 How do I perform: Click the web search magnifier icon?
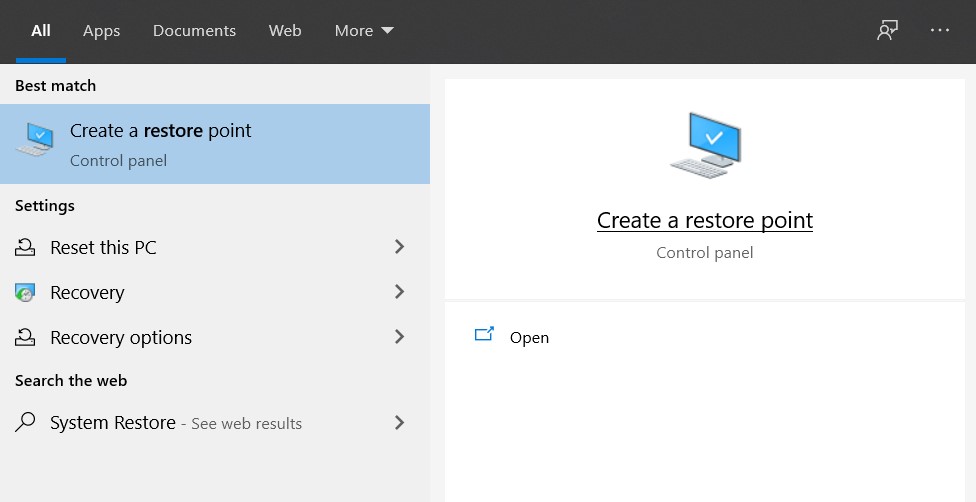(25, 423)
